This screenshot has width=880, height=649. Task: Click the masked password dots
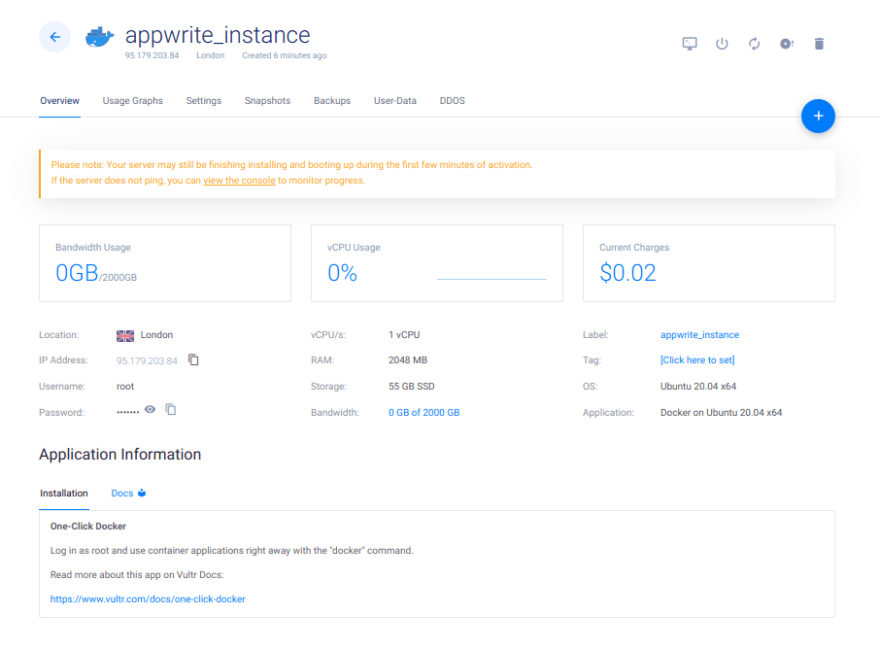click(x=127, y=413)
